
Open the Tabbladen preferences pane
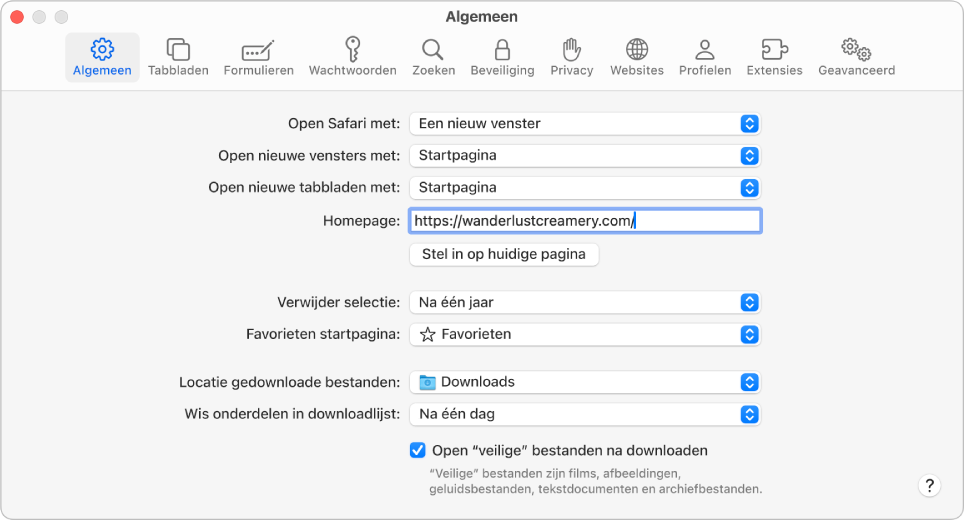tap(178, 57)
